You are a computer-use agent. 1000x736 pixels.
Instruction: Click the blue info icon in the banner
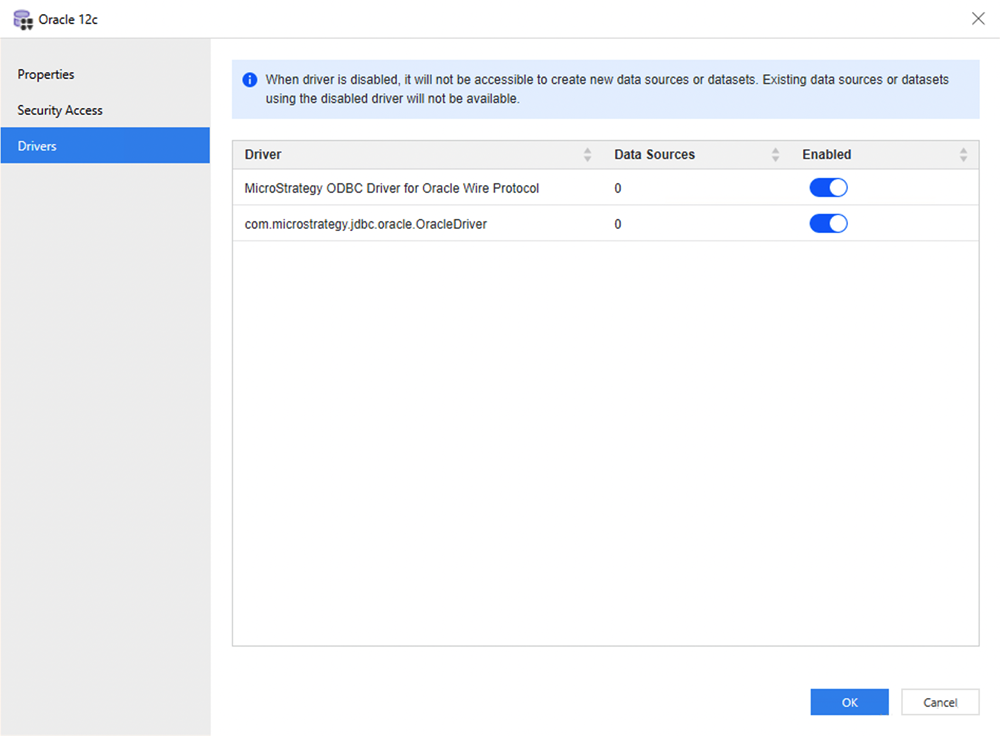[x=250, y=80]
